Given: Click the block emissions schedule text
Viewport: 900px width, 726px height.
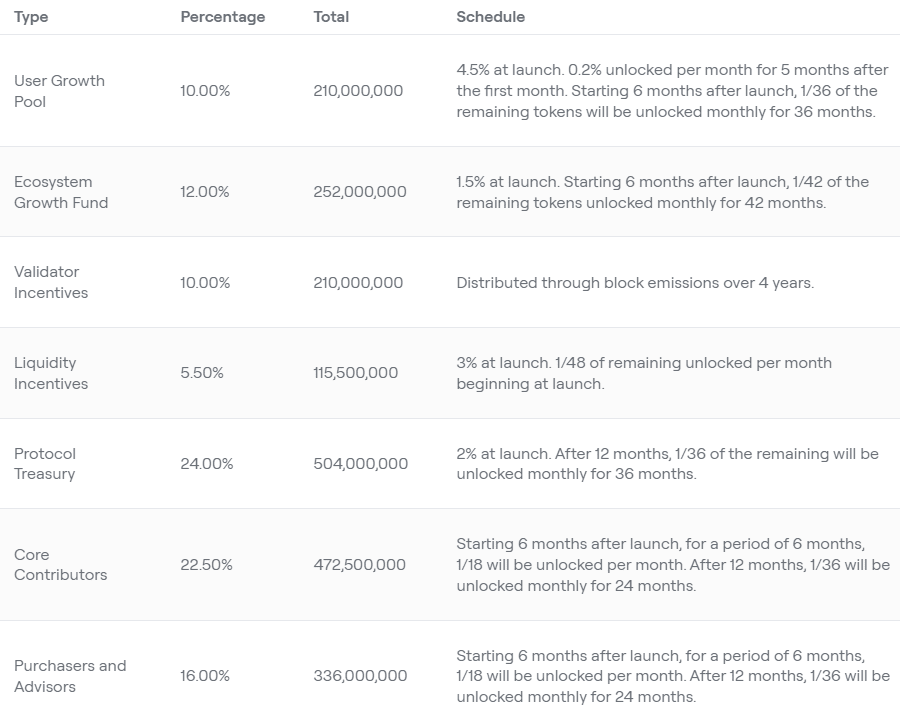Looking at the screenshot, I should coord(635,283).
